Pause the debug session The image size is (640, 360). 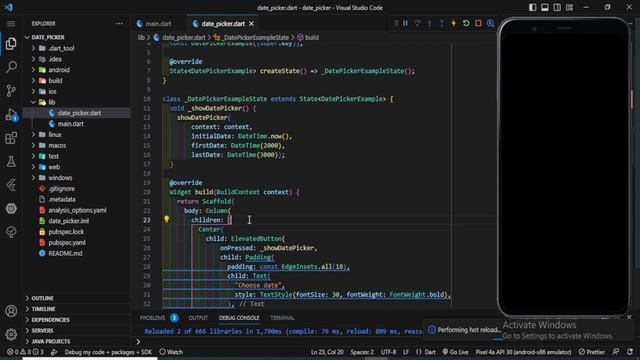click(x=405, y=23)
